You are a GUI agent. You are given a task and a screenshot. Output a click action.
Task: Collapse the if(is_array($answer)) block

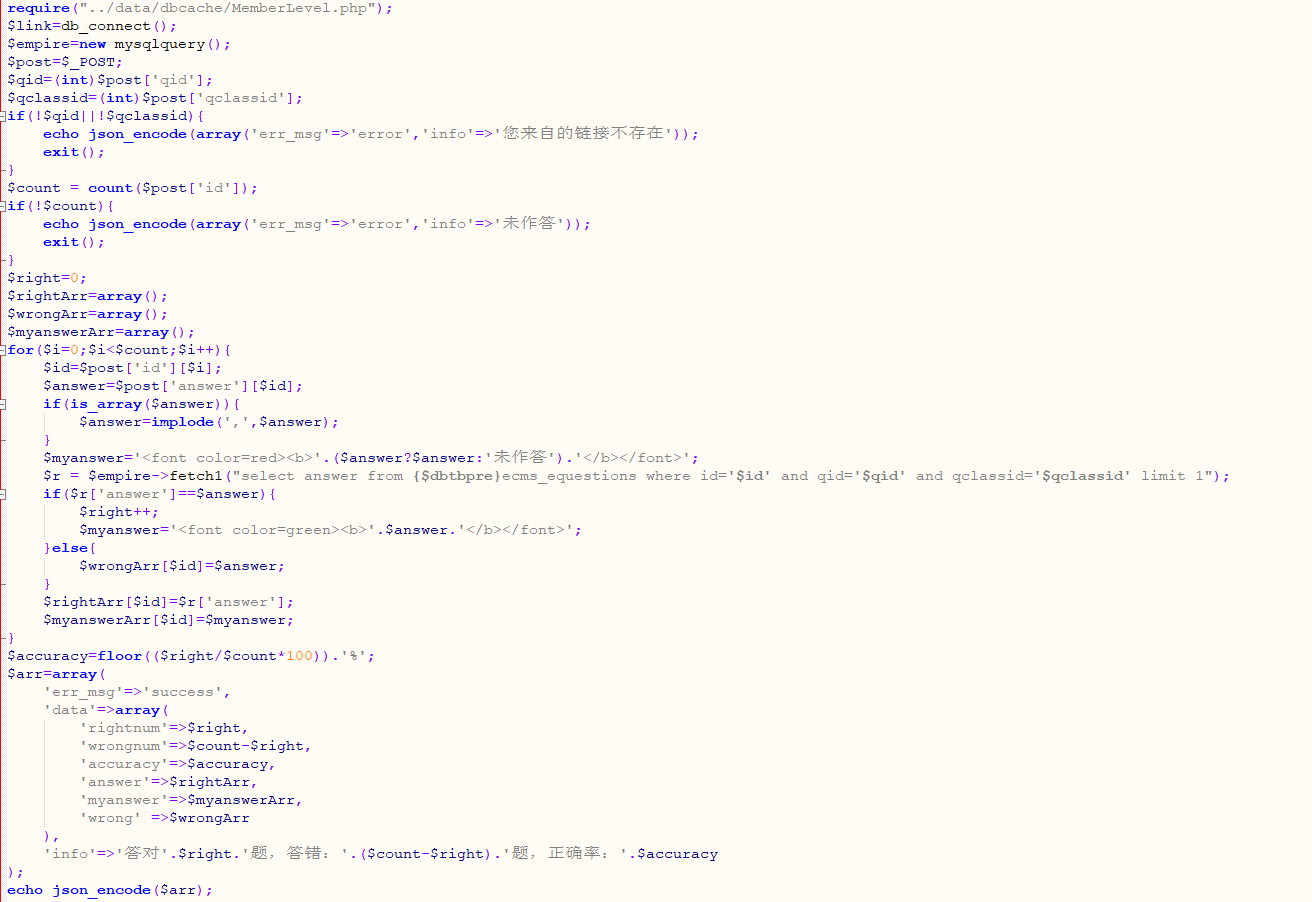pos(3,404)
